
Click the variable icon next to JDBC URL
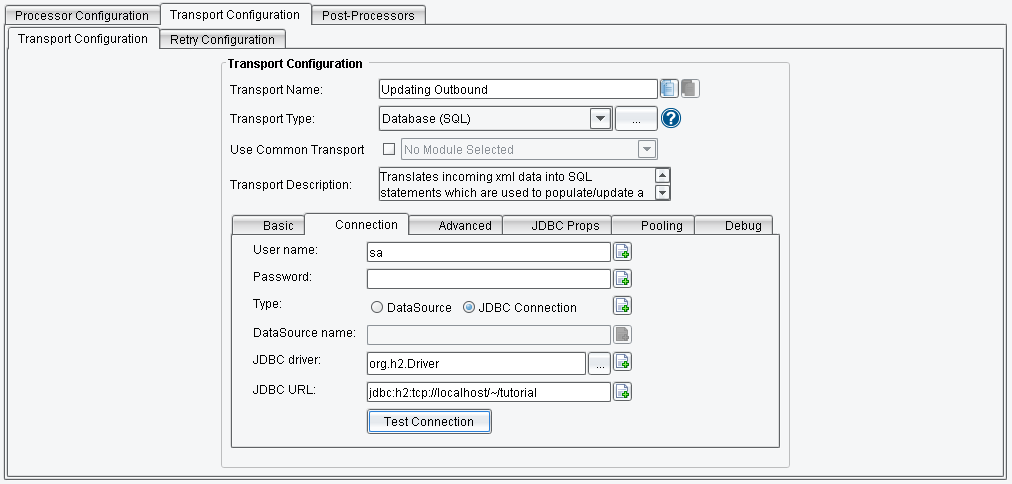coord(622,391)
